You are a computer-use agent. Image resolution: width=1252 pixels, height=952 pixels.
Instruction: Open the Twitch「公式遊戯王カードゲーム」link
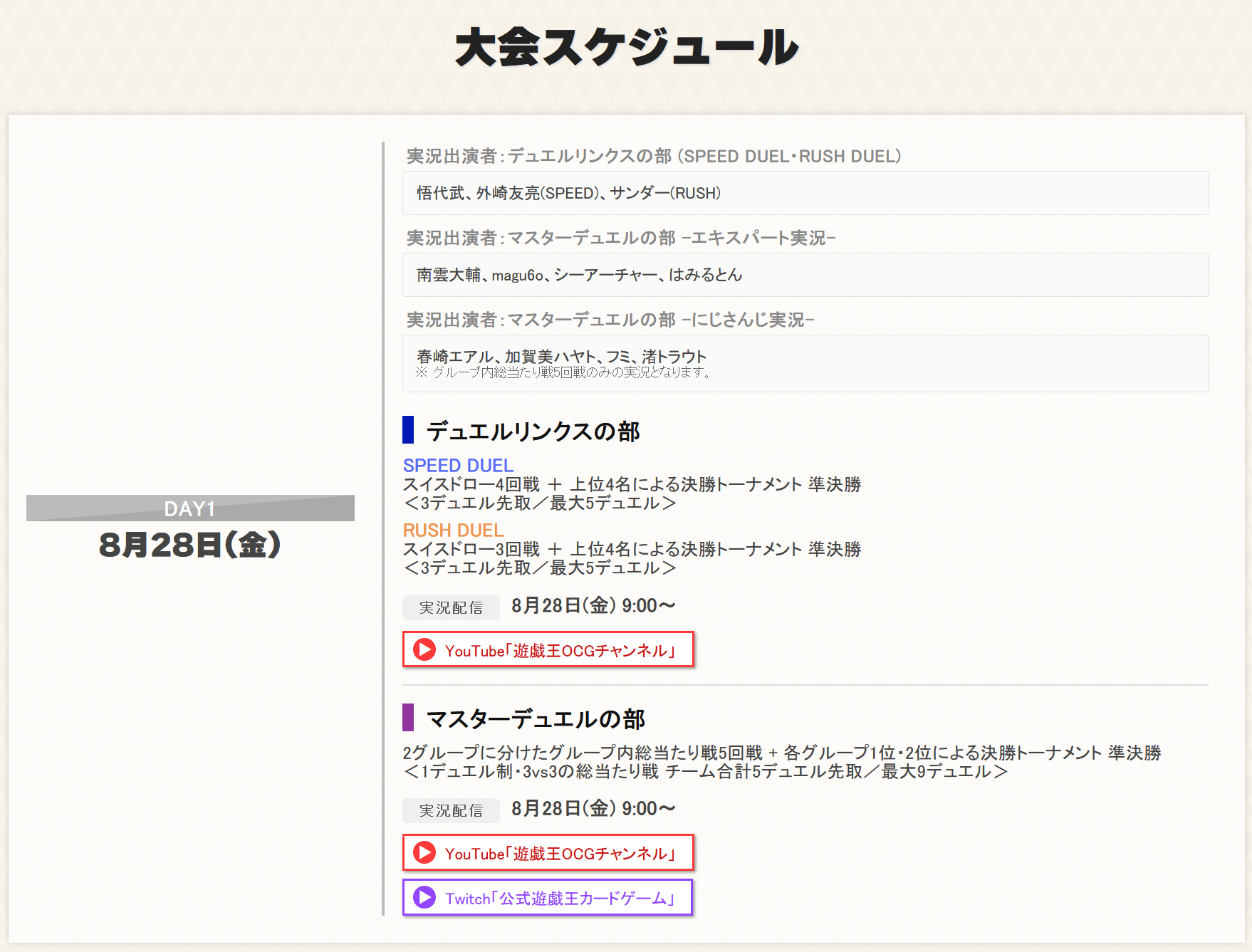click(x=548, y=897)
